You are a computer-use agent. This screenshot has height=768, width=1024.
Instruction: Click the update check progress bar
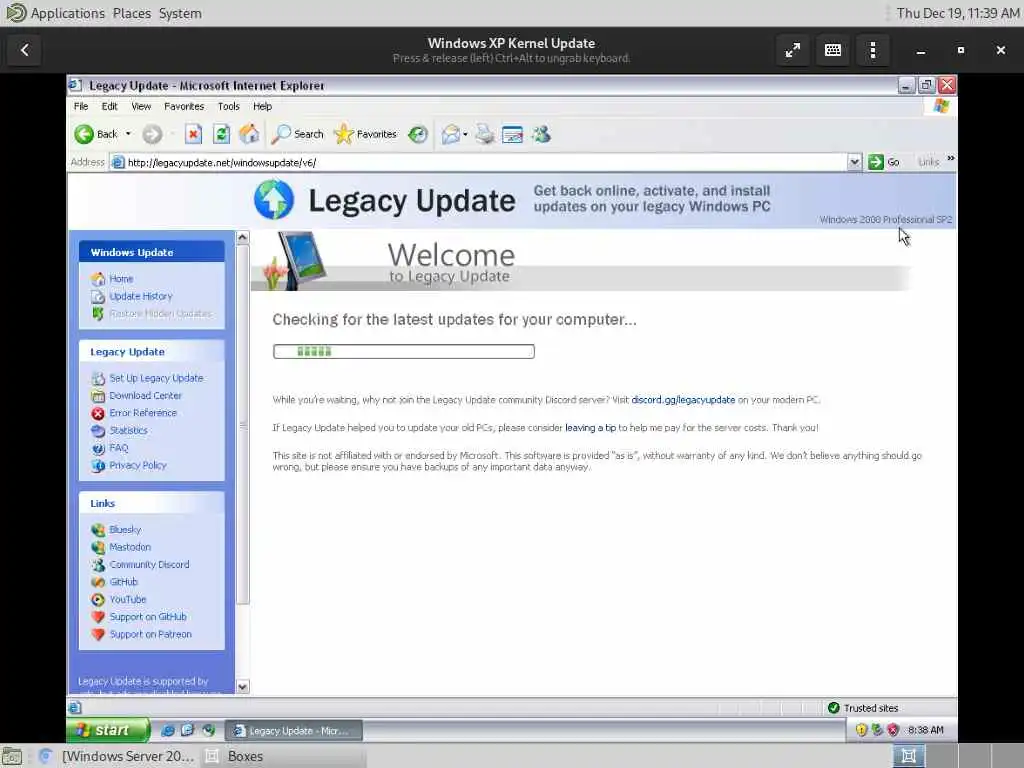pyautogui.click(x=404, y=351)
